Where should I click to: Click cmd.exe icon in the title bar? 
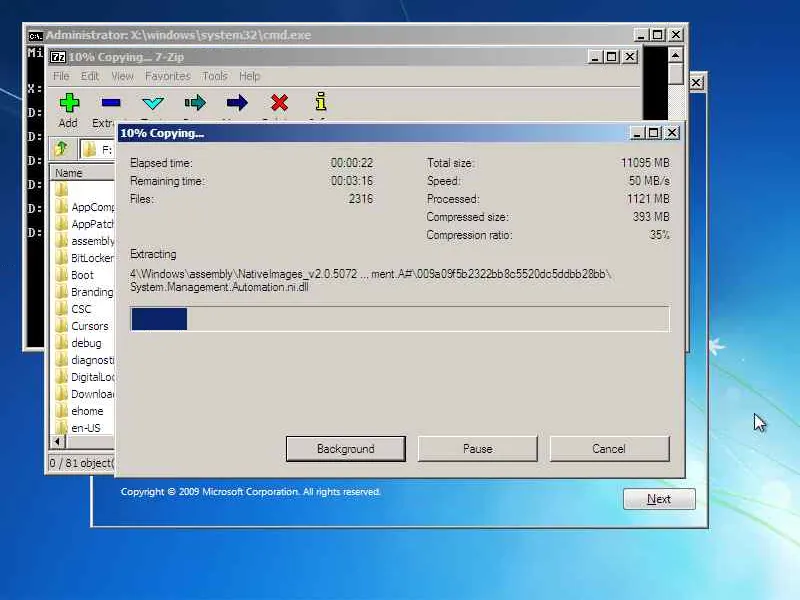pos(35,35)
